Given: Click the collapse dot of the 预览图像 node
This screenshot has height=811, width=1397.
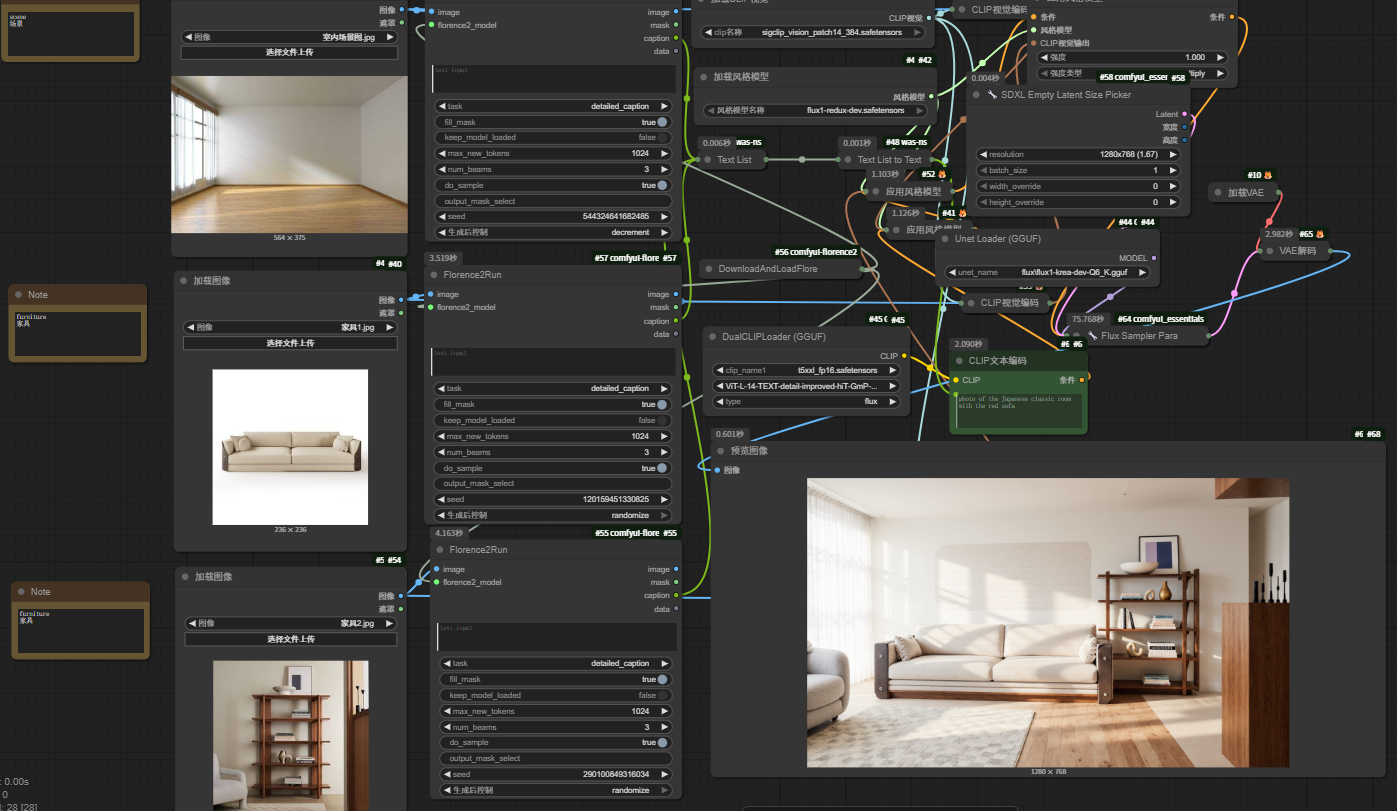Looking at the screenshot, I should click(x=720, y=451).
